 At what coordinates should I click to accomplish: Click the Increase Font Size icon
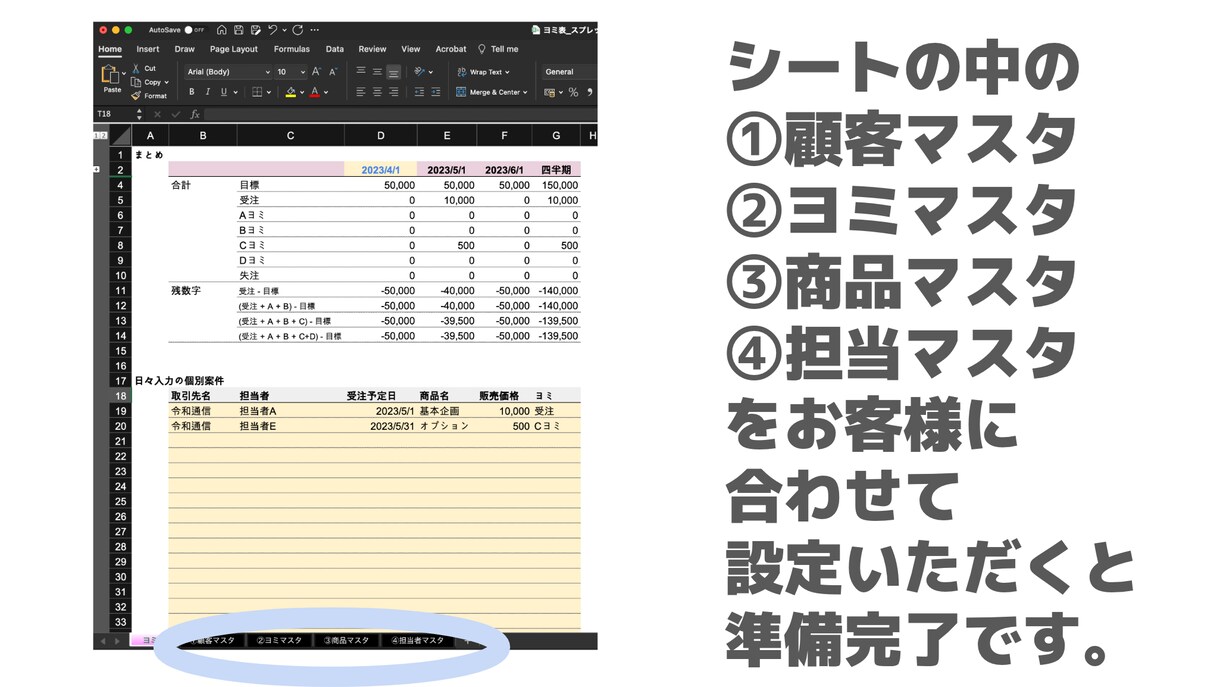(x=316, y=72)
